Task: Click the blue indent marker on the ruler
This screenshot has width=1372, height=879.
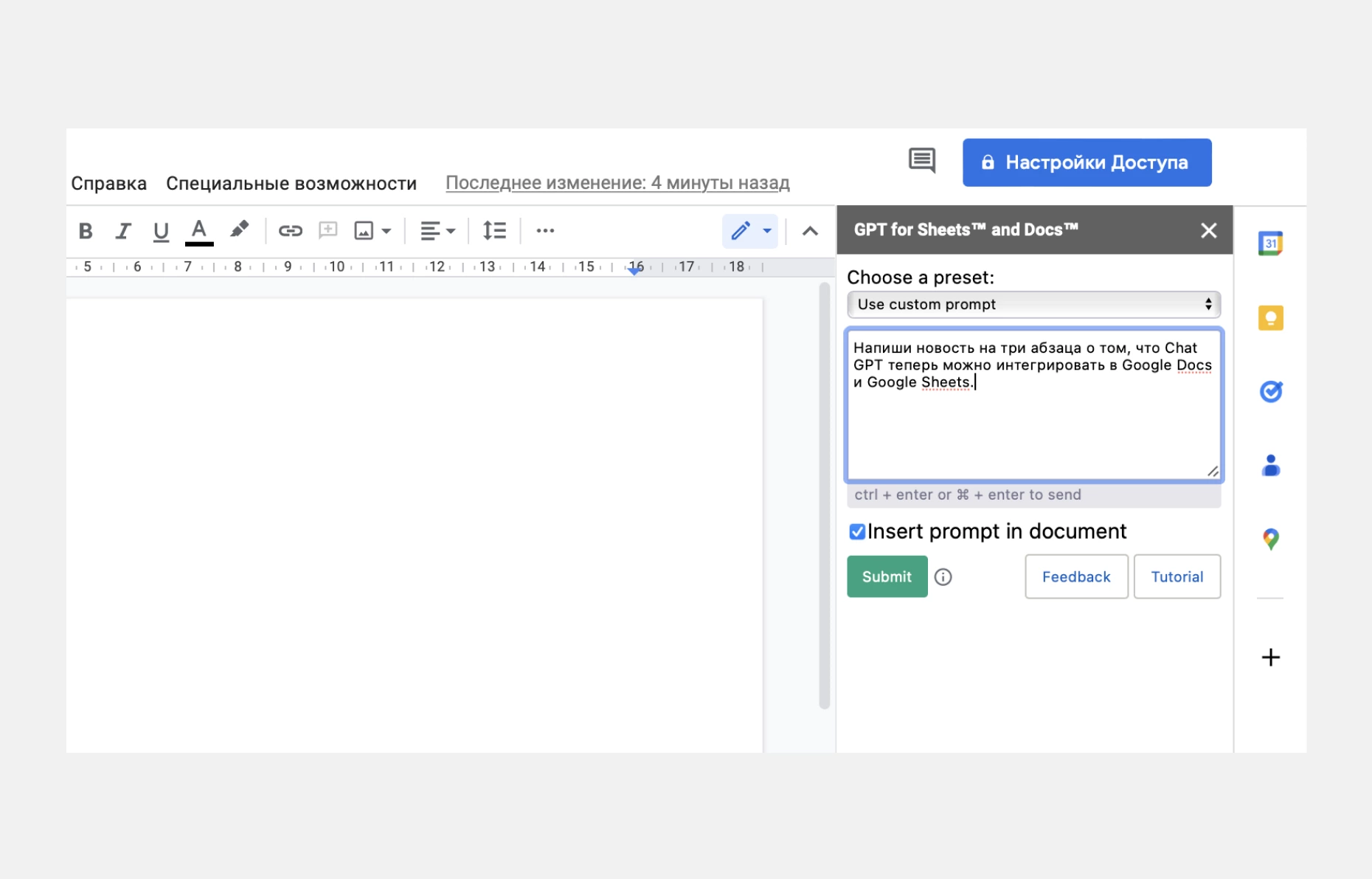Action: pyautogui.click(x=634, y=271)
